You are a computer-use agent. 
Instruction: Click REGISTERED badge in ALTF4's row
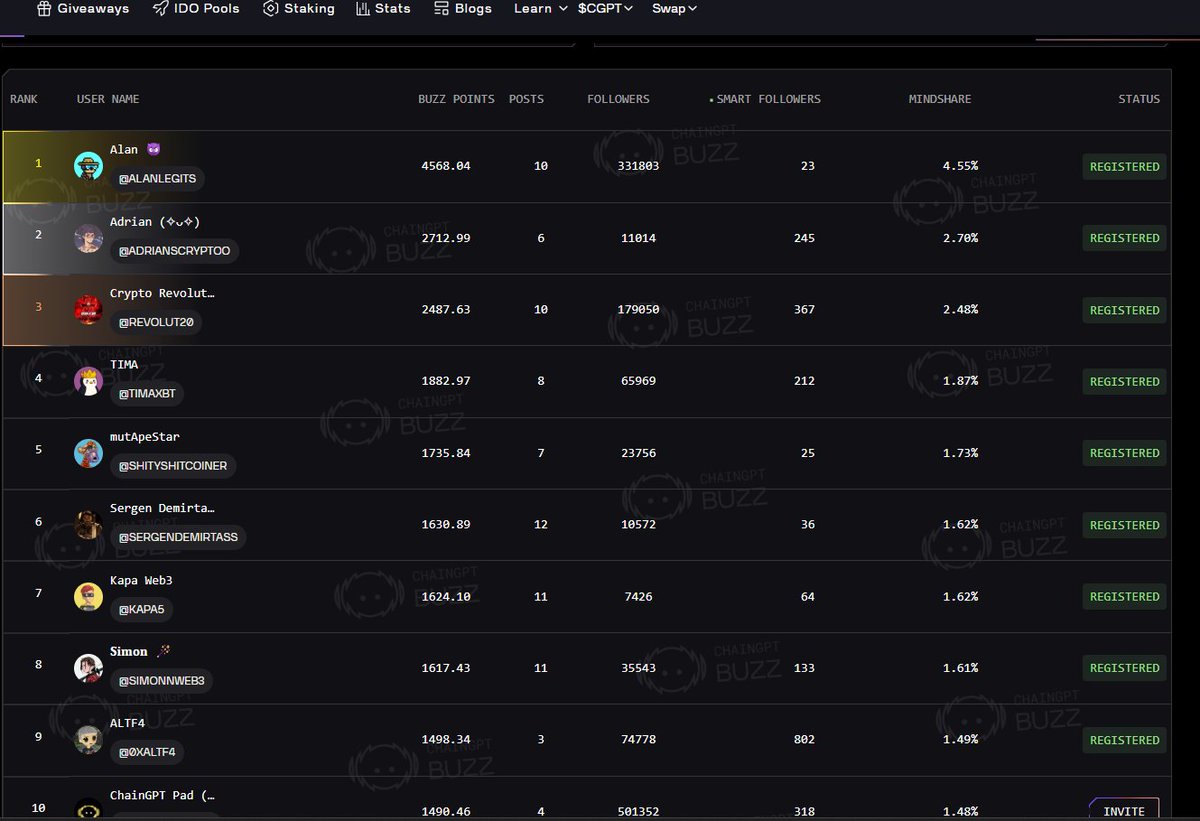[1125, 740]
